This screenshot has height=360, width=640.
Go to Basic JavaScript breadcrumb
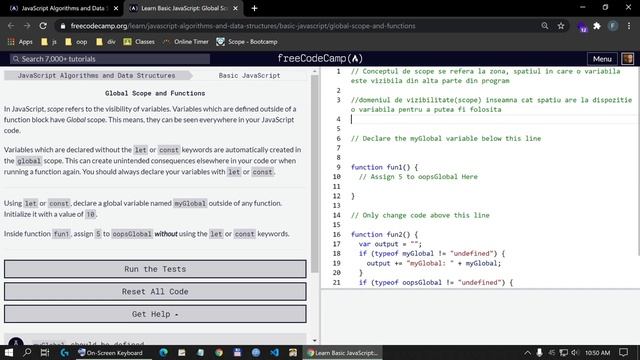[249, 76]
